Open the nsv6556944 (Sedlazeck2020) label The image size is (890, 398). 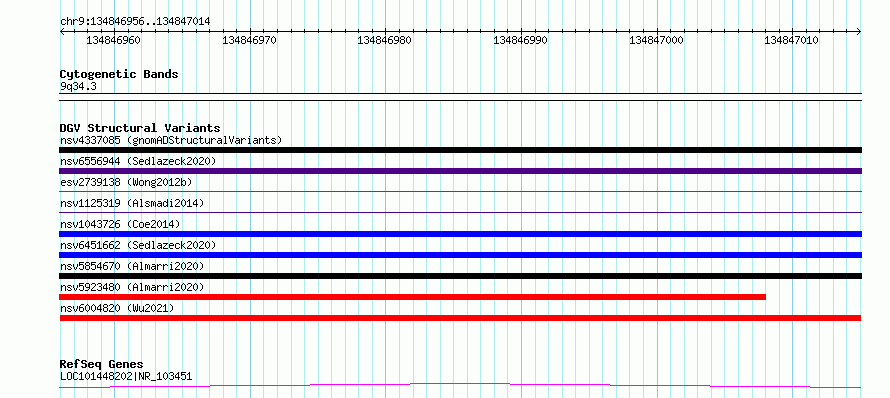tap(138, 161)
